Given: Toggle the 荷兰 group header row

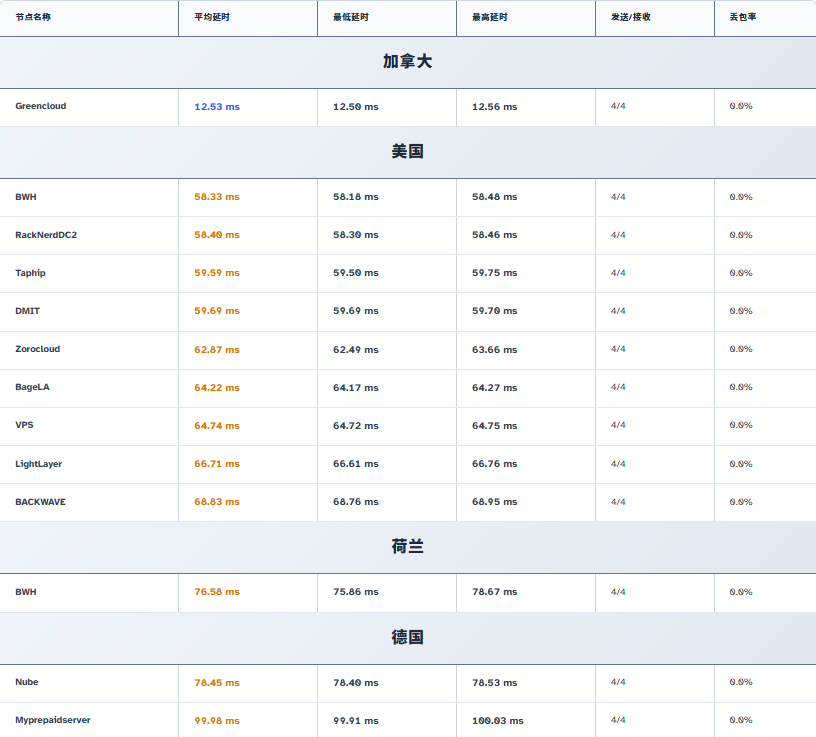Looking at the screenshot, I should coord(407,547).
